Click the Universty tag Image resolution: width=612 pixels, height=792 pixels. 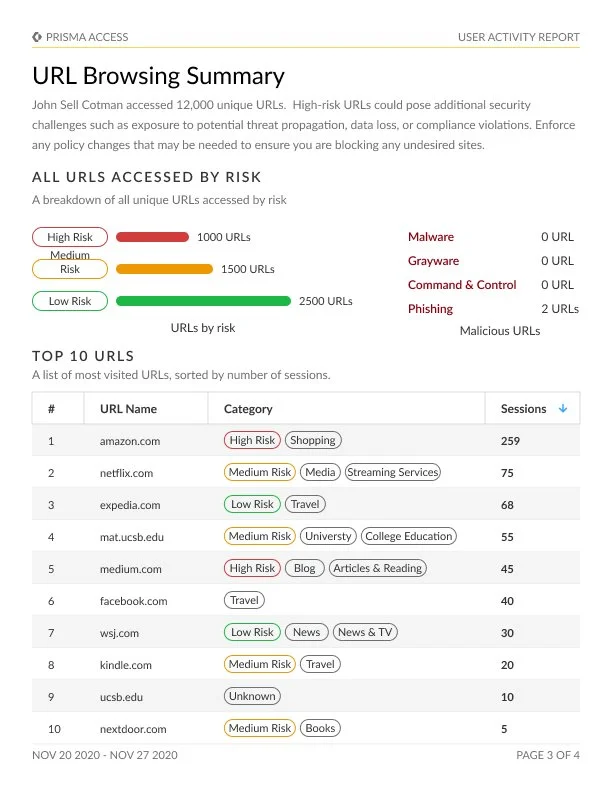(x=328, y=536)
